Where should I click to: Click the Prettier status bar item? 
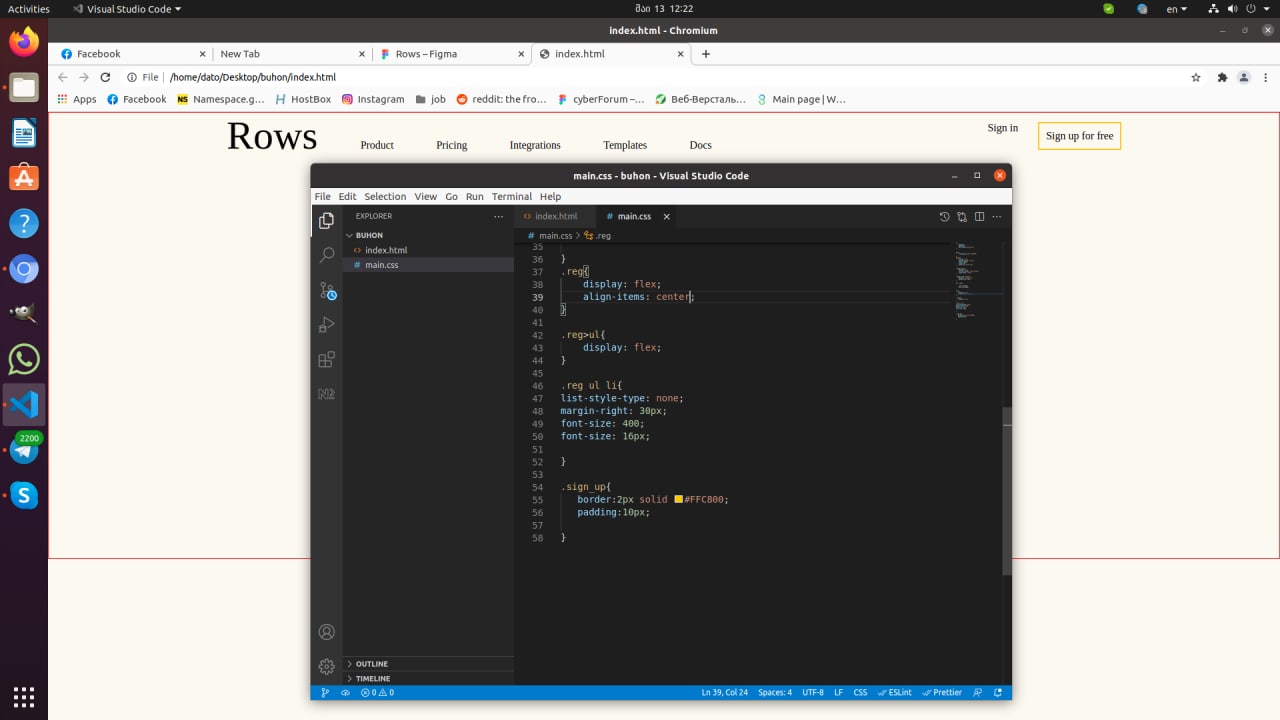[x=942, y=692]
